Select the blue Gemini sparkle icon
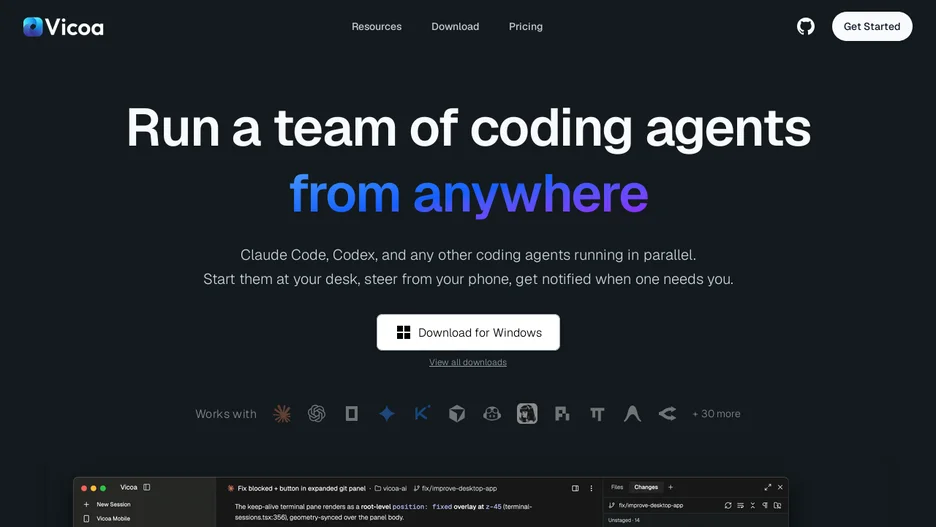The height and width of the screenshot is (527, 936). pos(387,414)
